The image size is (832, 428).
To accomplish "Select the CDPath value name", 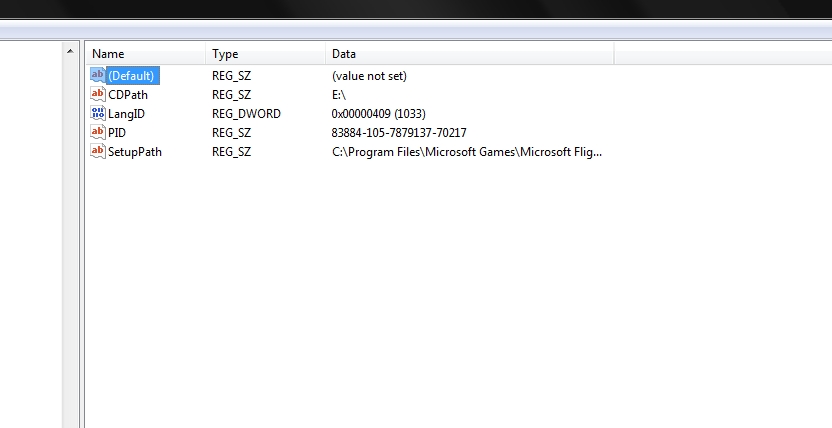I will 128,95.
